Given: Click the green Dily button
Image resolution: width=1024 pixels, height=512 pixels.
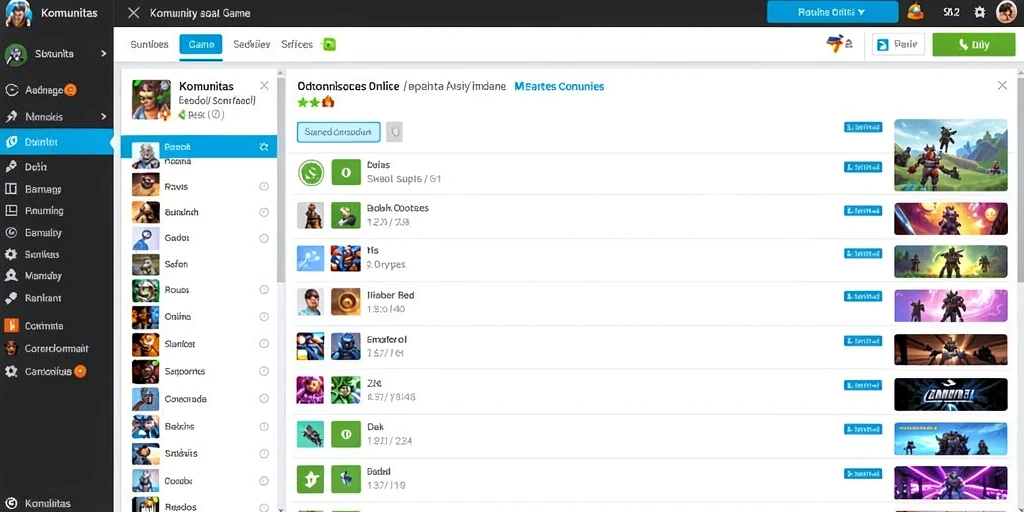Looking at the screenshot, I should [x=974, y=44].
